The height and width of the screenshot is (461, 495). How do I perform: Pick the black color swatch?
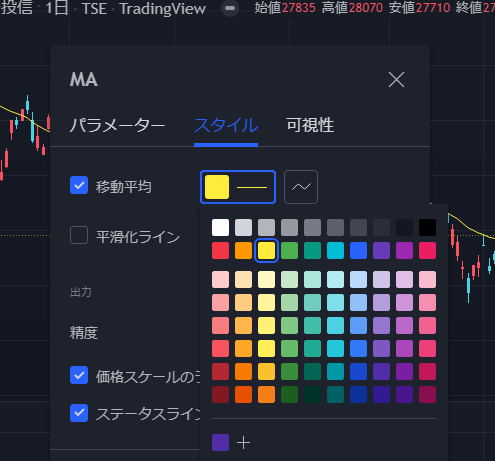pos(427,227)
